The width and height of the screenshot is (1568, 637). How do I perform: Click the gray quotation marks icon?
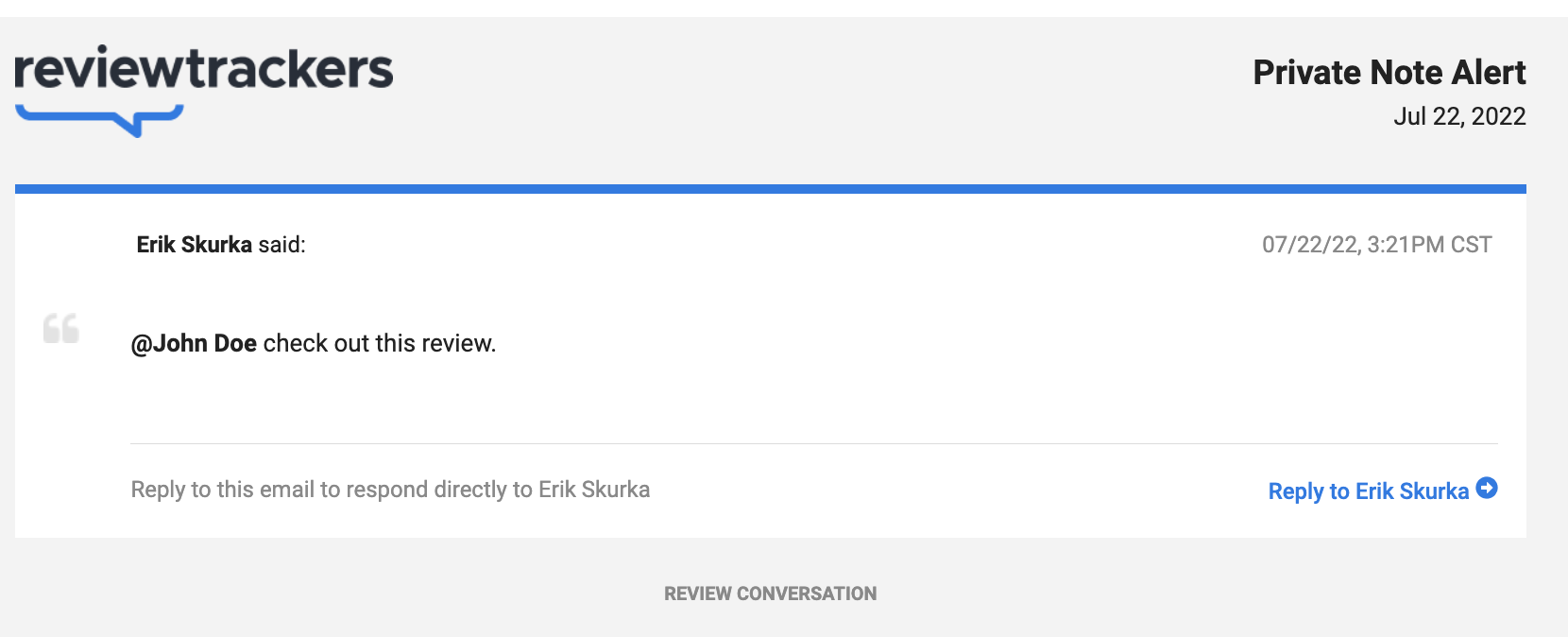click(x=61, y=328)
